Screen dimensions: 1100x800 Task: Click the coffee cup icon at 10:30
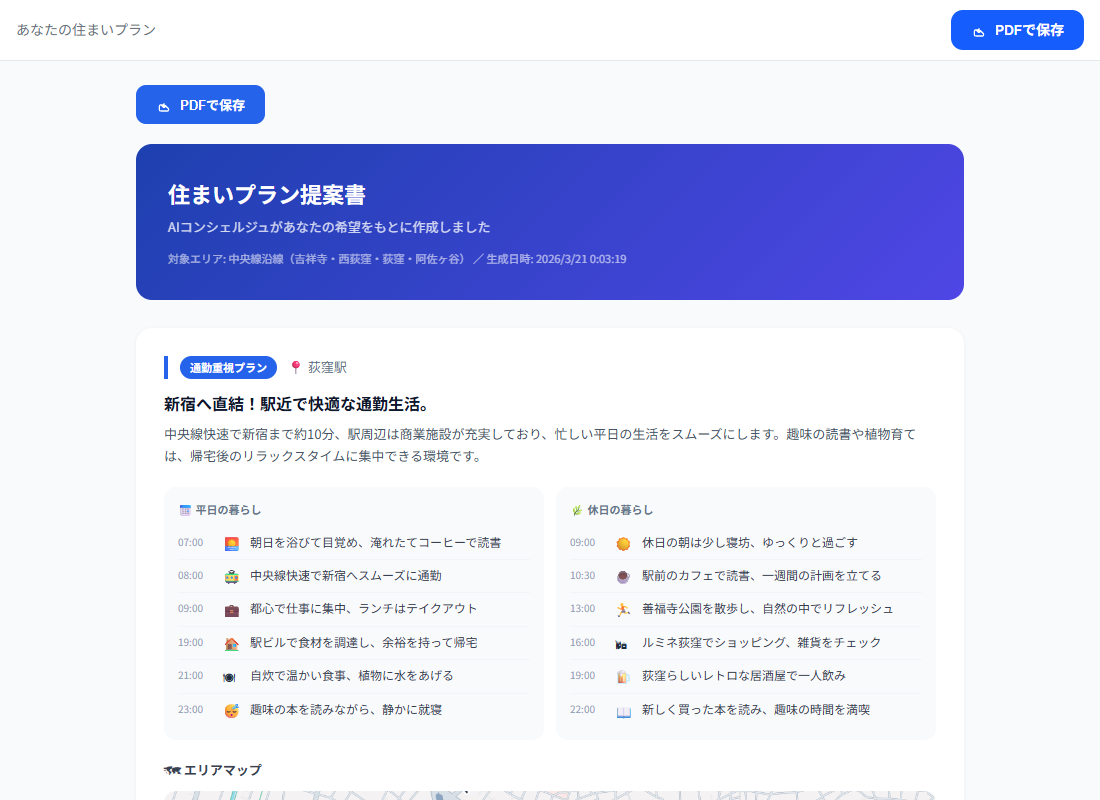[624, 577]
